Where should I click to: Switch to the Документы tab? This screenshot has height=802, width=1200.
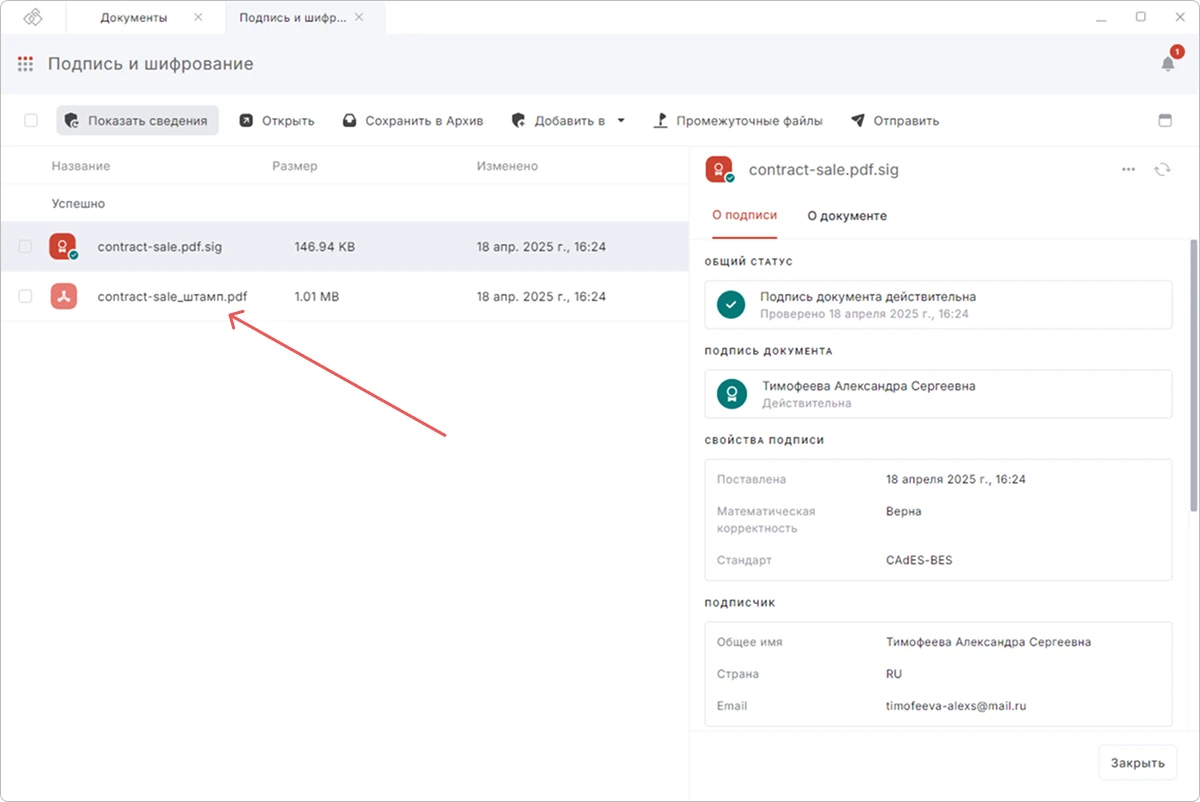click(x=134, y=18)
